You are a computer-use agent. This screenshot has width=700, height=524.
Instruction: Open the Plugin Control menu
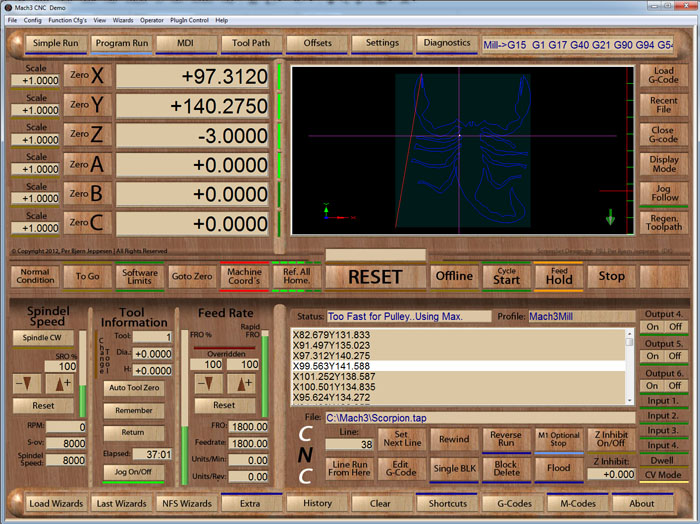click(x=189, y=20)
